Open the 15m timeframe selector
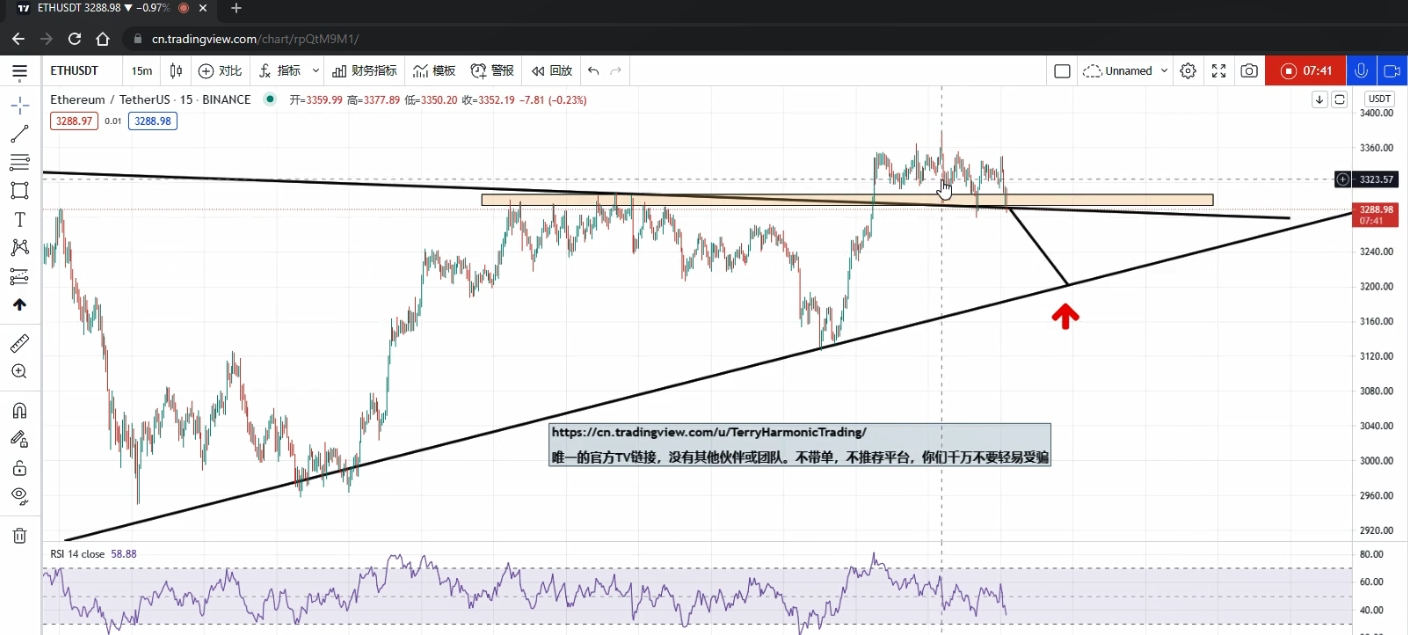This screenshot has width=1408, height=635. 142,71
